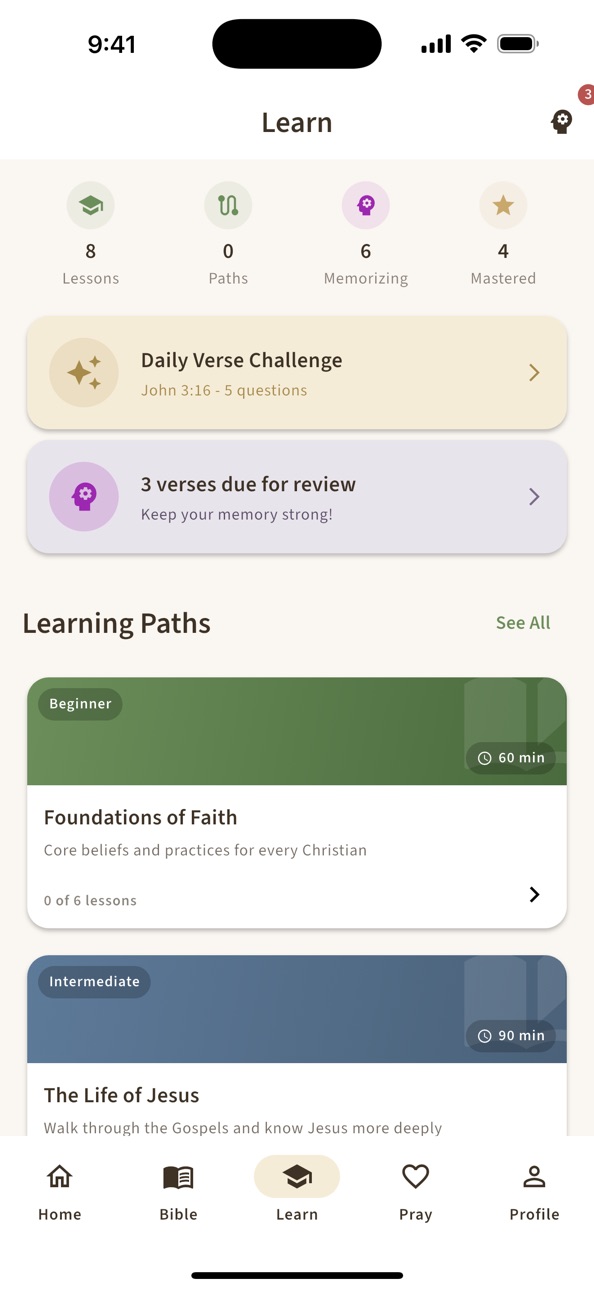The image size is (594, 1290).
Task: Expand the 3 verses due for review chevron
Action: point(534,497)
